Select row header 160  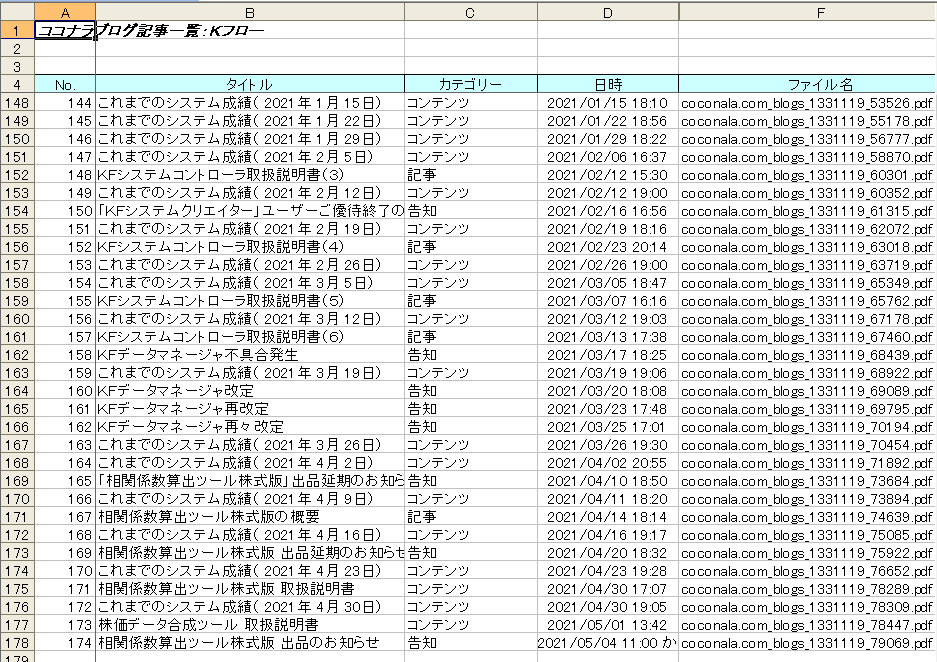click(x=17, y=318)
